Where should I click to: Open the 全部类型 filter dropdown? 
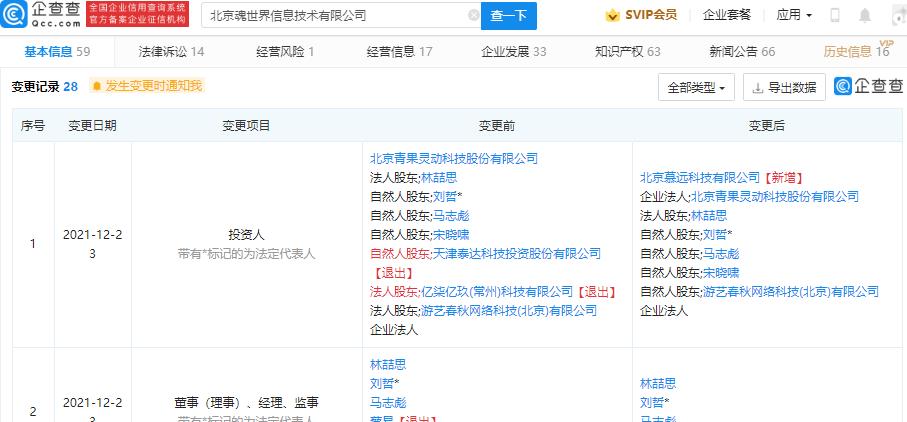696,88
